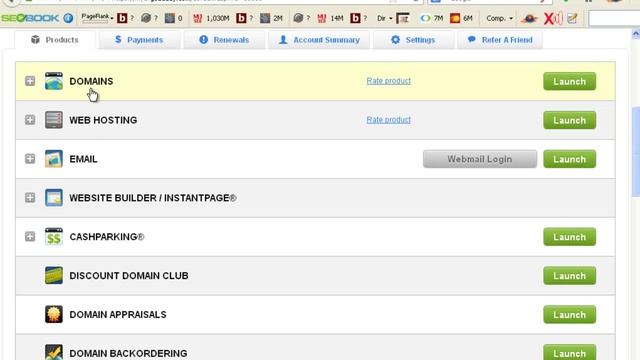Image resolution: width=640 pixels, height=360 pixels.
Task: Click the Majestic icon showing 1,030M
Action: (198, 18)
